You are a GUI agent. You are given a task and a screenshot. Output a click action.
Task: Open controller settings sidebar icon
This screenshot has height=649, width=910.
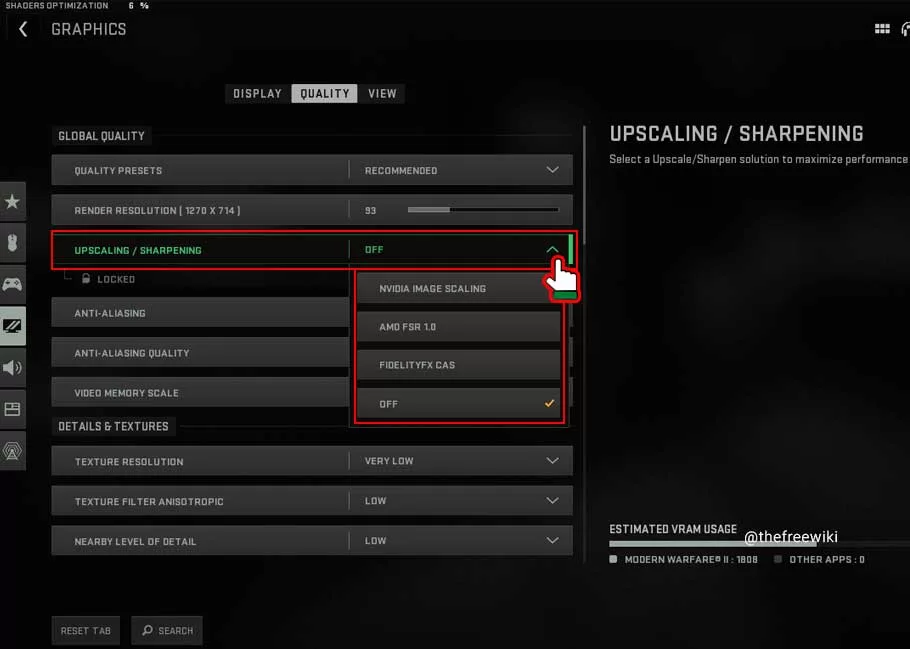[12, 284]
